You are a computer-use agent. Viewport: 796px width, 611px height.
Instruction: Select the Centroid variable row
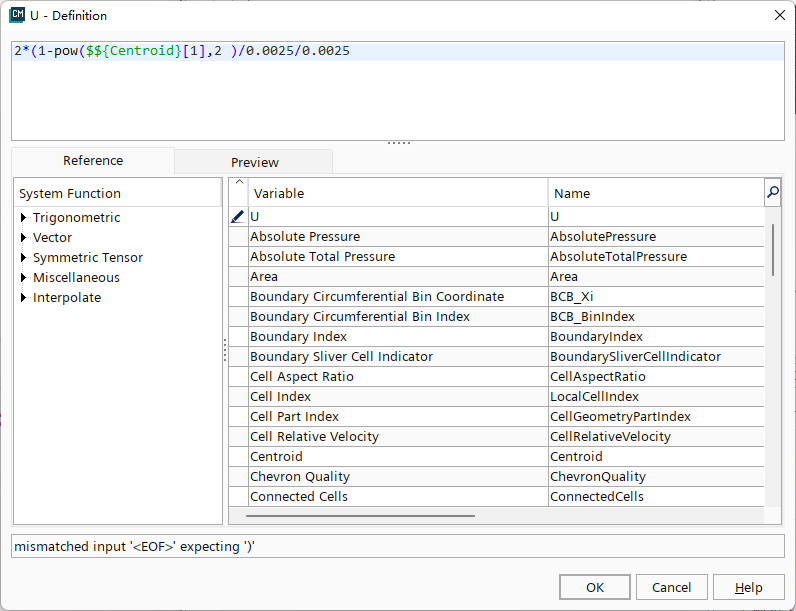[397, 457]
